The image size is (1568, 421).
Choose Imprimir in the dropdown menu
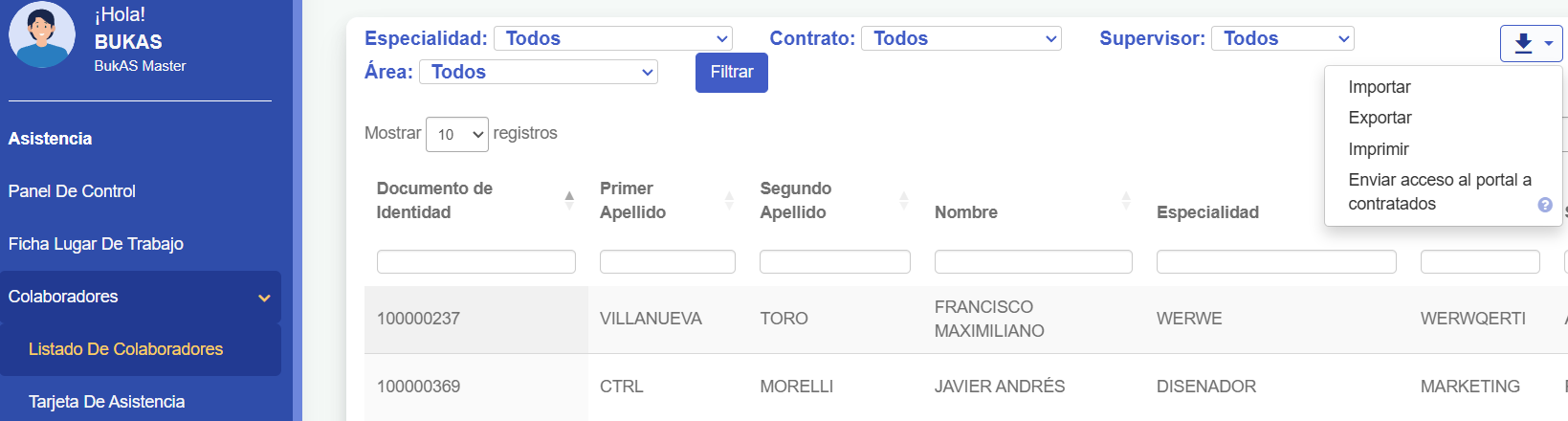(x=1378, y=149)
